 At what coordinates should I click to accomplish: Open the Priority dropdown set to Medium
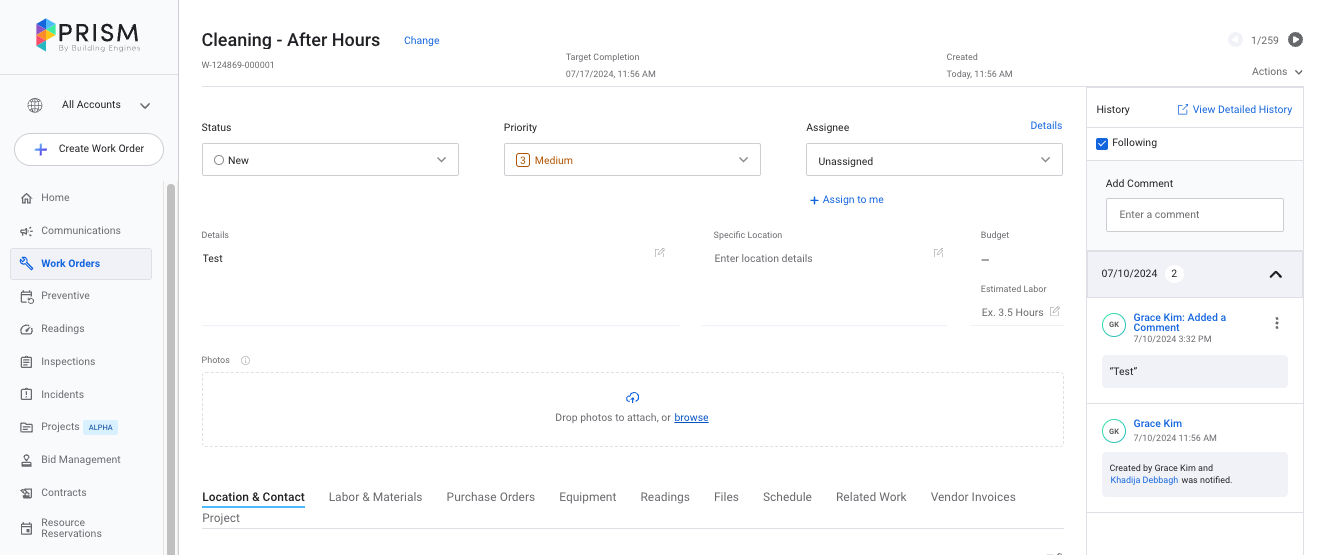pos(632,160)
